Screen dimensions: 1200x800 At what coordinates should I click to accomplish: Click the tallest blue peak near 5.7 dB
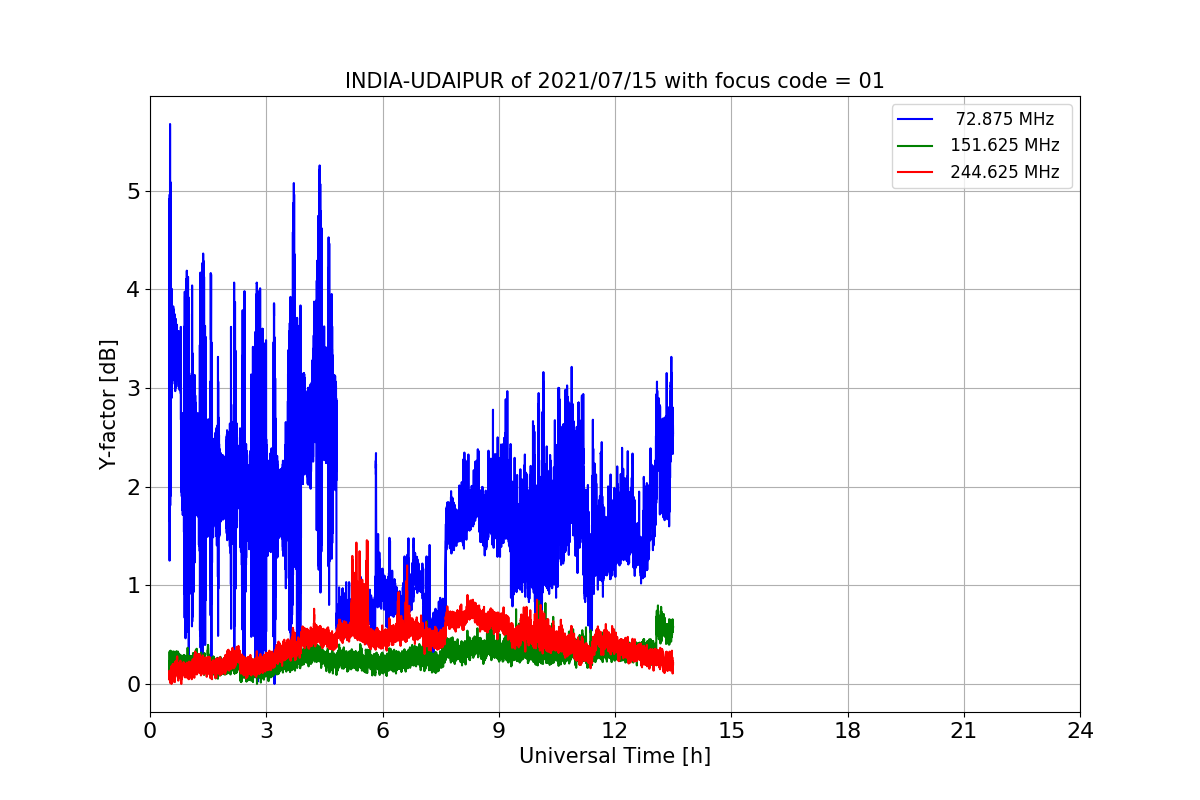(x=170, y=127)
